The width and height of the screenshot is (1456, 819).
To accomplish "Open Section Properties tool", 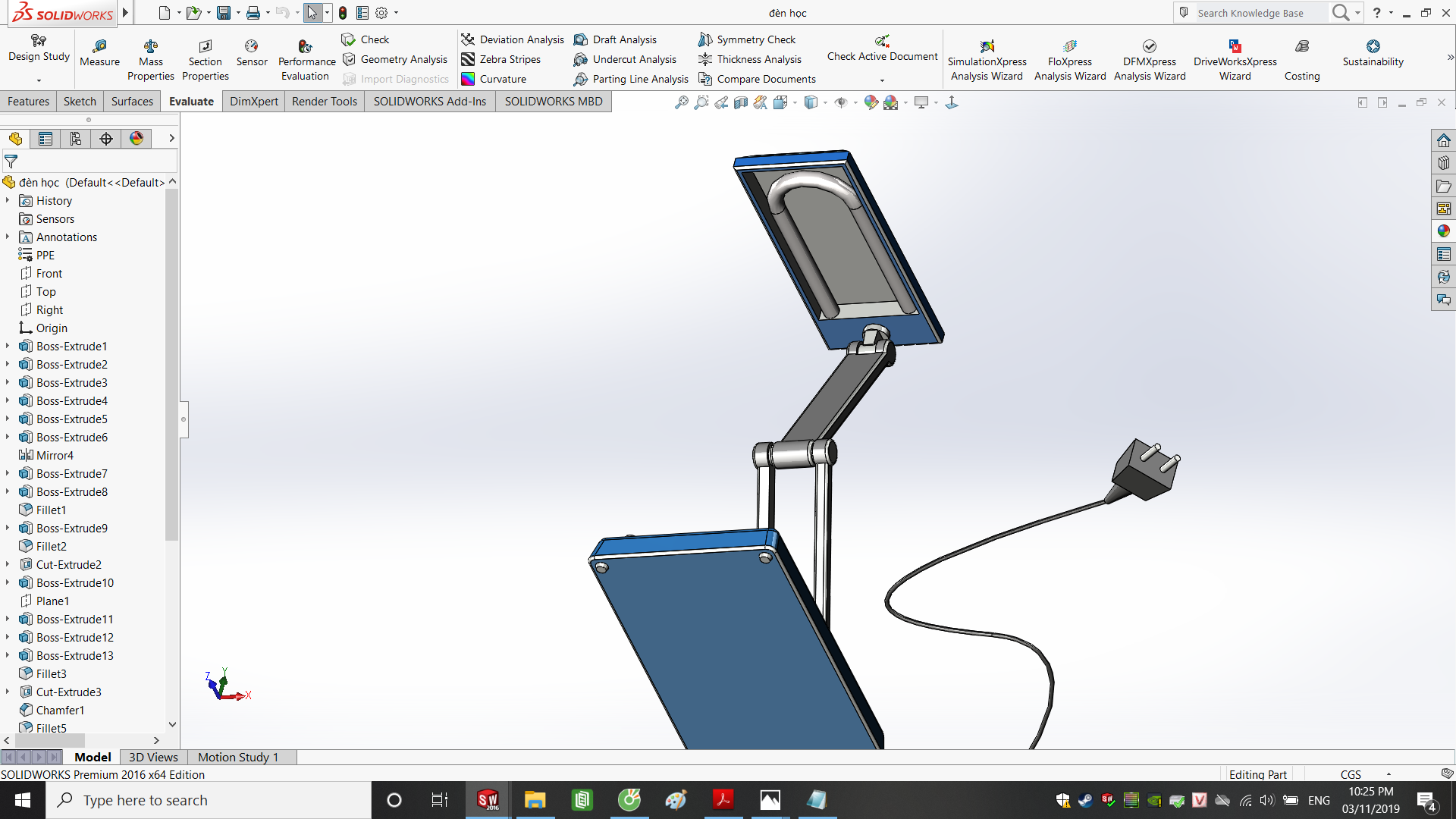I will tap(206, 60).
